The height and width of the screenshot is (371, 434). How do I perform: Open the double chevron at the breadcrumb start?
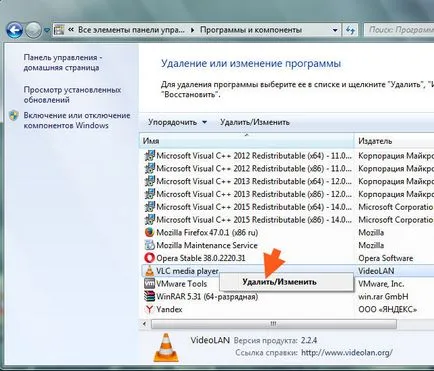point(70,30)
